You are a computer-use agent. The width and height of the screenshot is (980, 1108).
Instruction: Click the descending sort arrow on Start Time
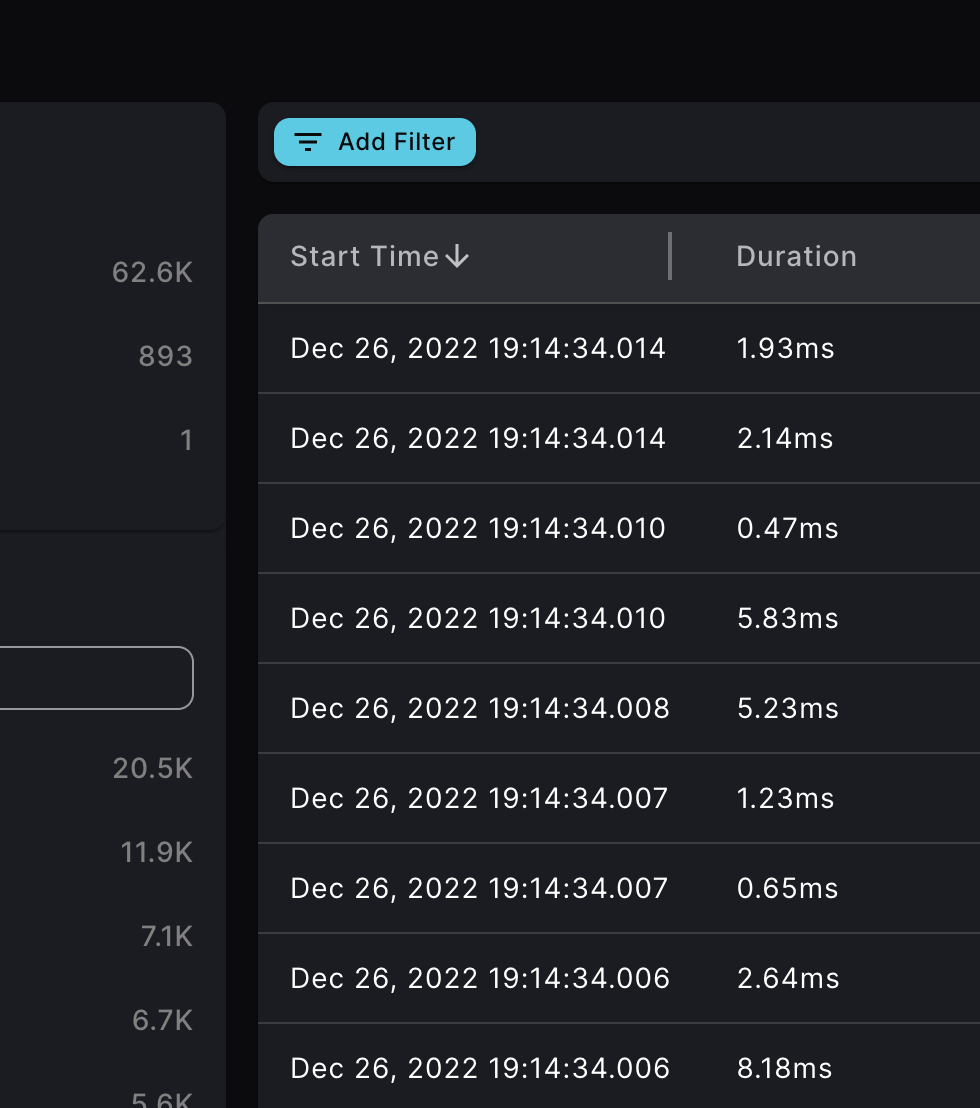click(458, 256)
